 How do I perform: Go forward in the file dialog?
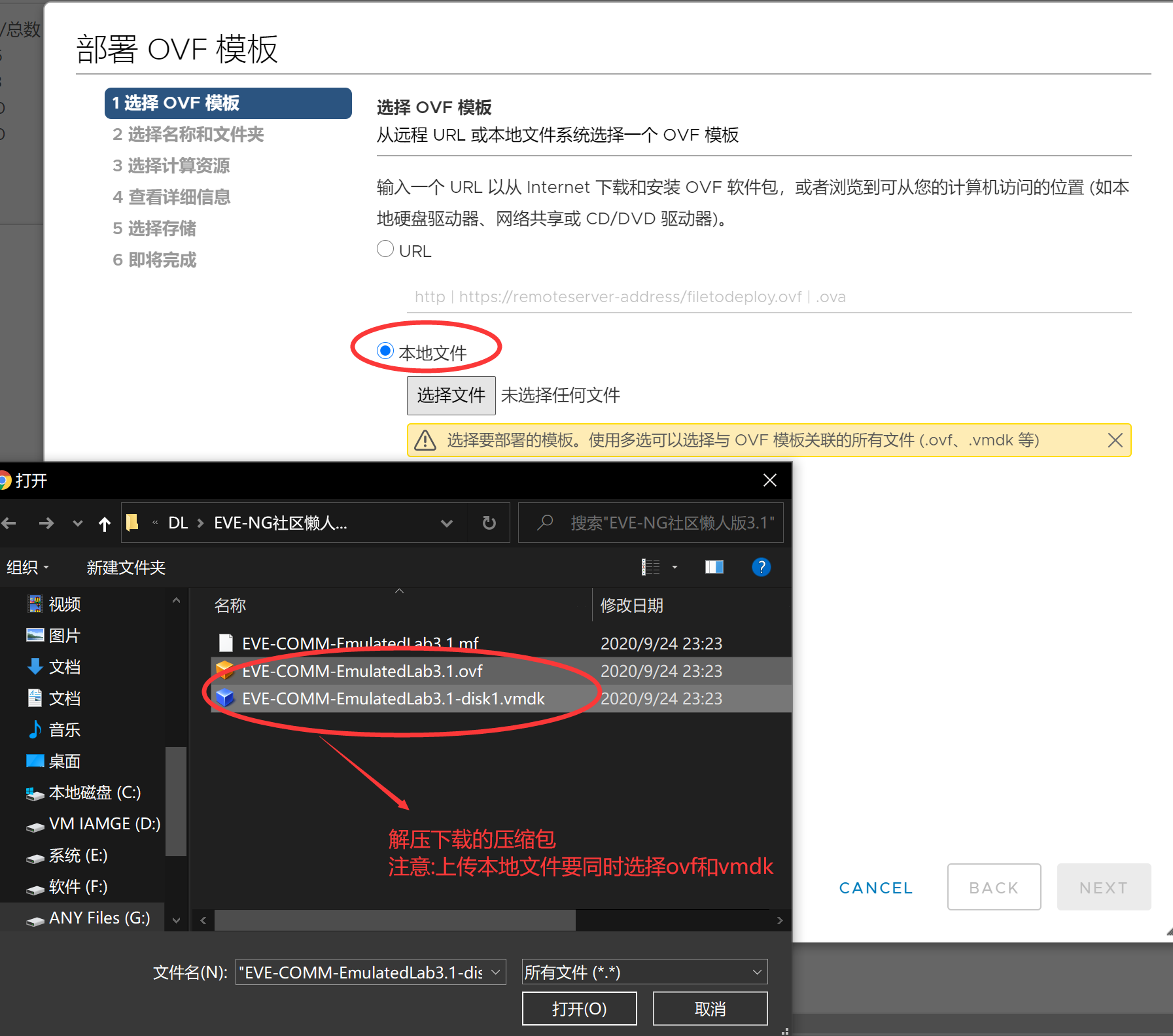[46, 523]
